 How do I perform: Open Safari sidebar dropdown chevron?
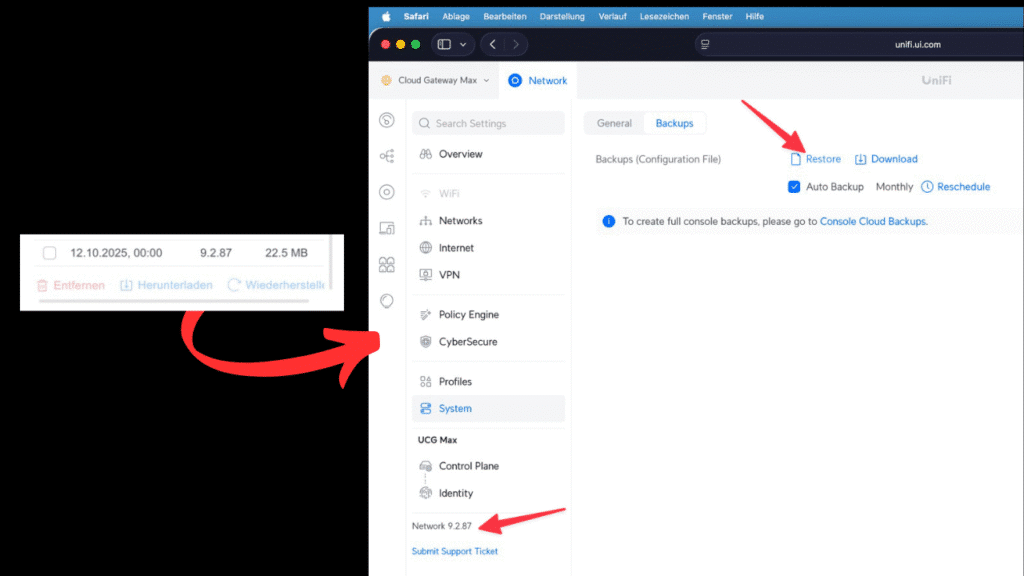coord(463,44)
